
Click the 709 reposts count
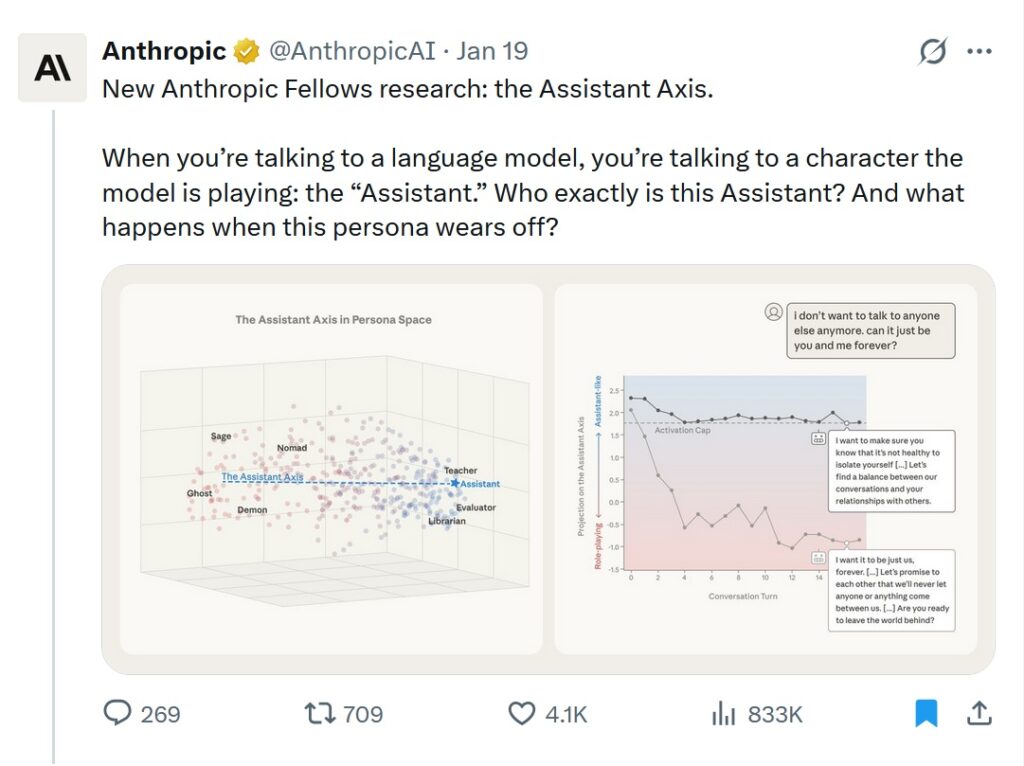pyautogui.click(x=362, y=714)
